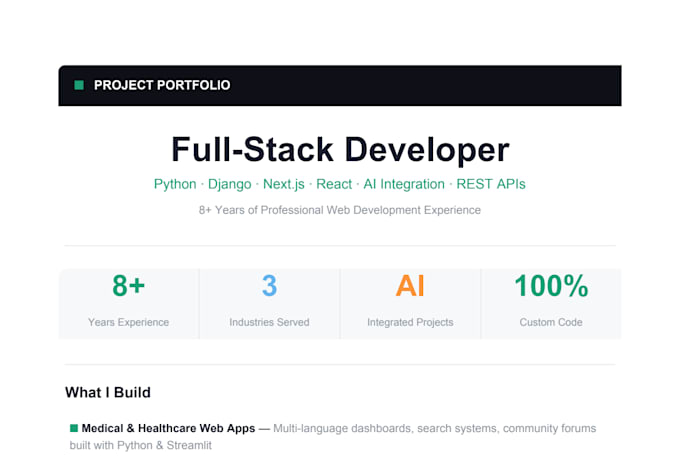Click the What I Build section heading
The image size is (680, 459).
pos(108,393)
